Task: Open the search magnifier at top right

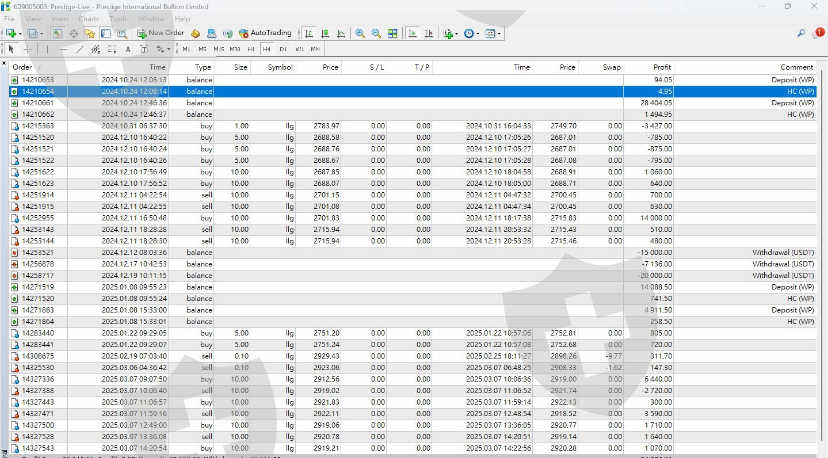Action: 802,33
